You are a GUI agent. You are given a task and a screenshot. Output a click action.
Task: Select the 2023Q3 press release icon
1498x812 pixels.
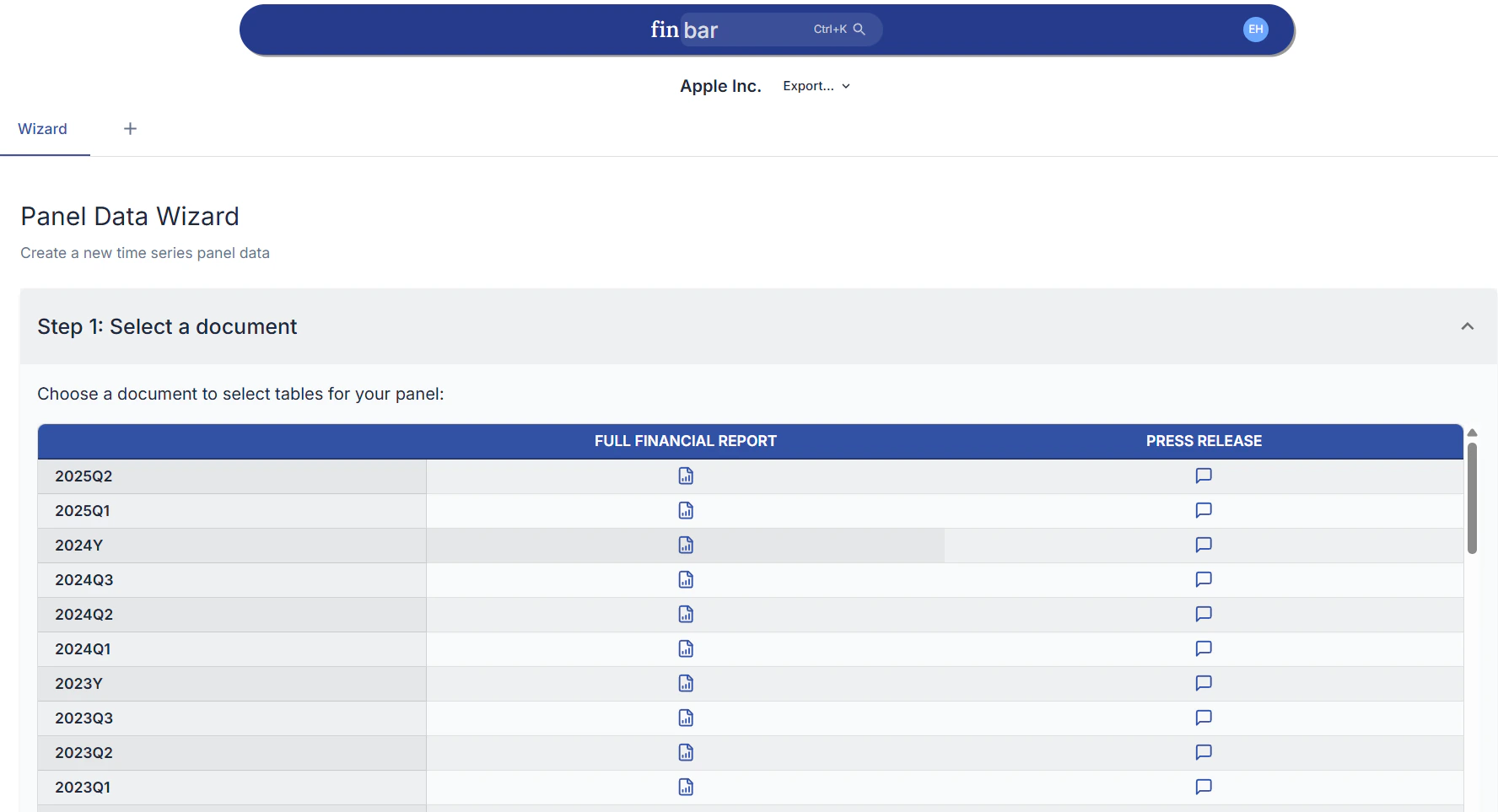click(1204, 718)
